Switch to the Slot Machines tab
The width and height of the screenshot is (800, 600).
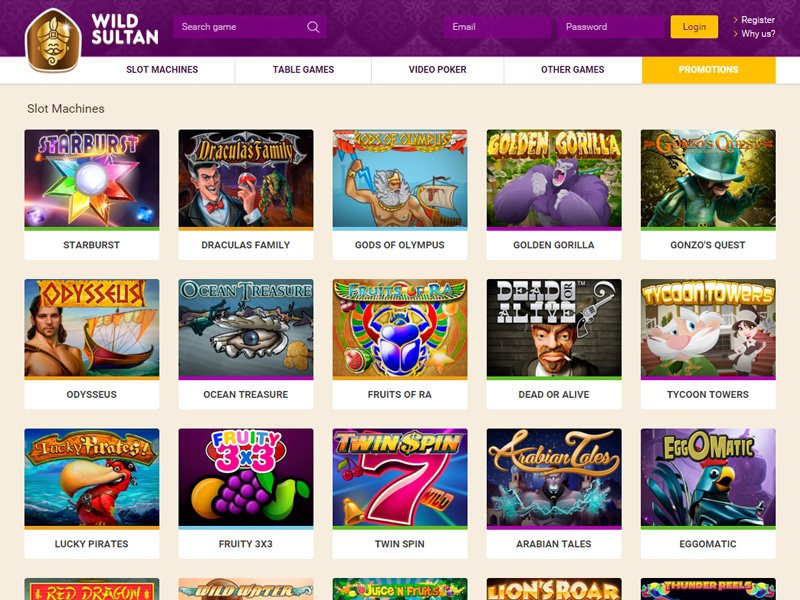pyautogui.click(x=162, y=70)
